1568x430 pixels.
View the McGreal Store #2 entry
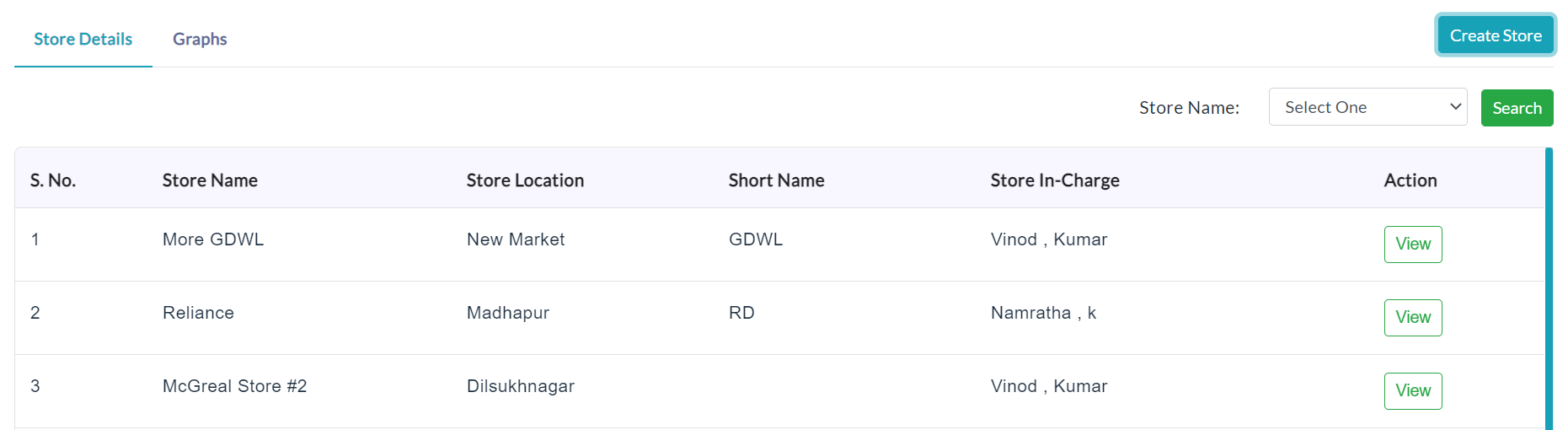(1413, 391)
